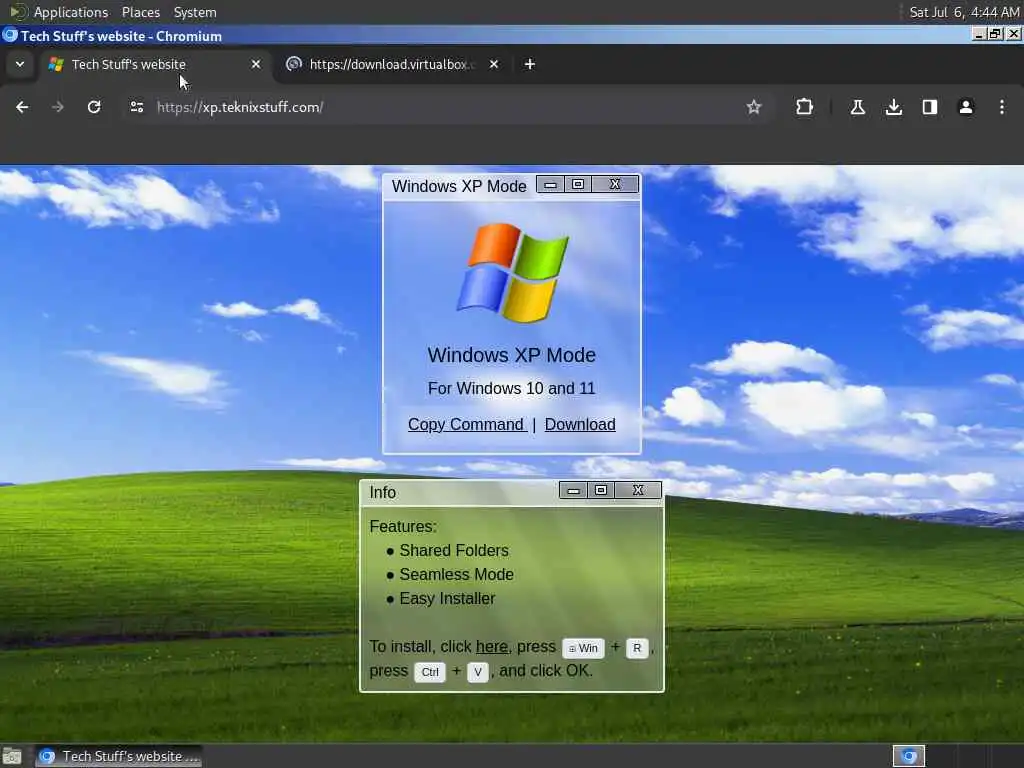1024x768 pixels.
Task: Reload the current page
Action: 94,107
